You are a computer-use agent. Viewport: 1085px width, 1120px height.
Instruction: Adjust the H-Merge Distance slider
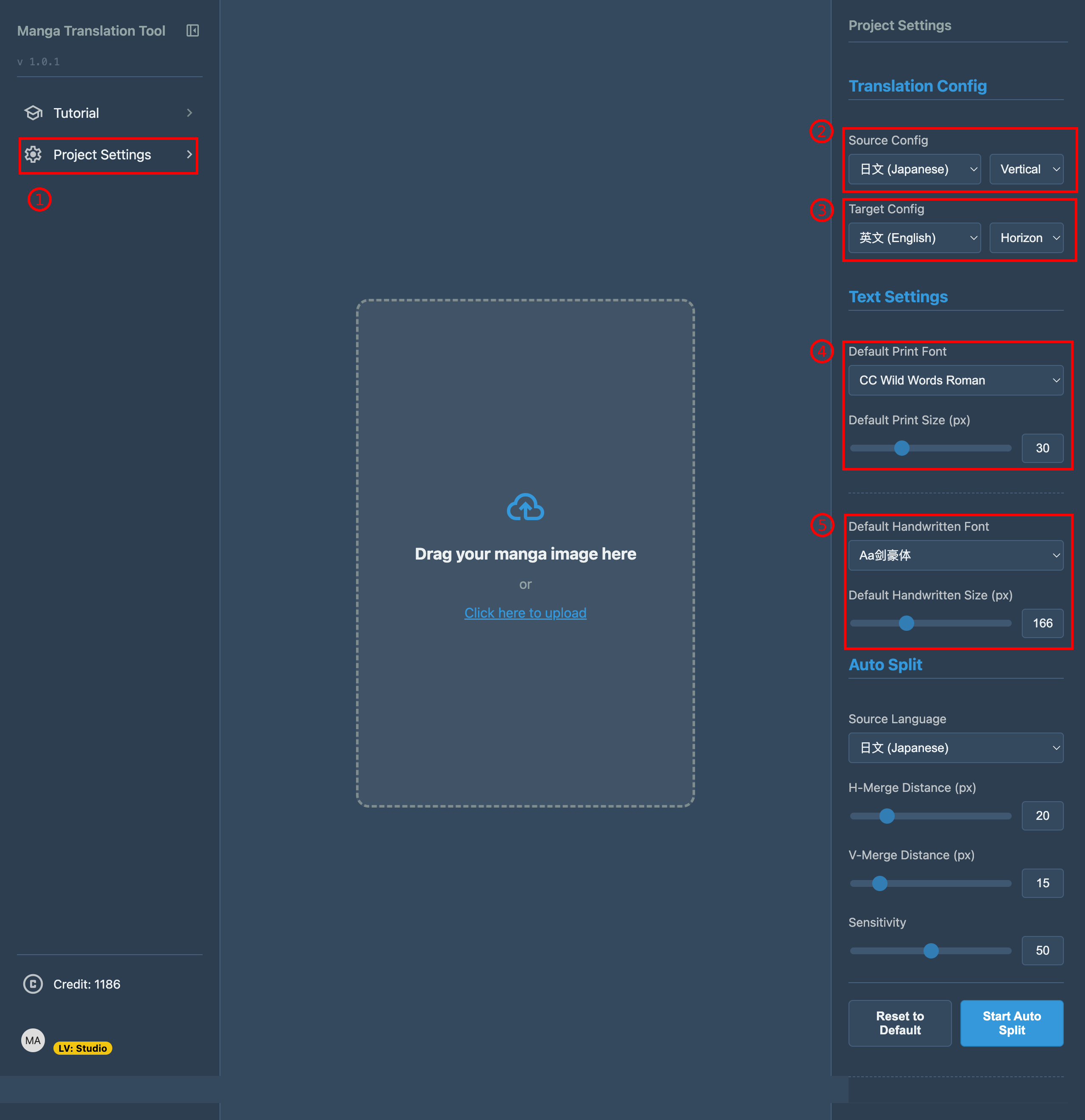(x=931, y=816)
